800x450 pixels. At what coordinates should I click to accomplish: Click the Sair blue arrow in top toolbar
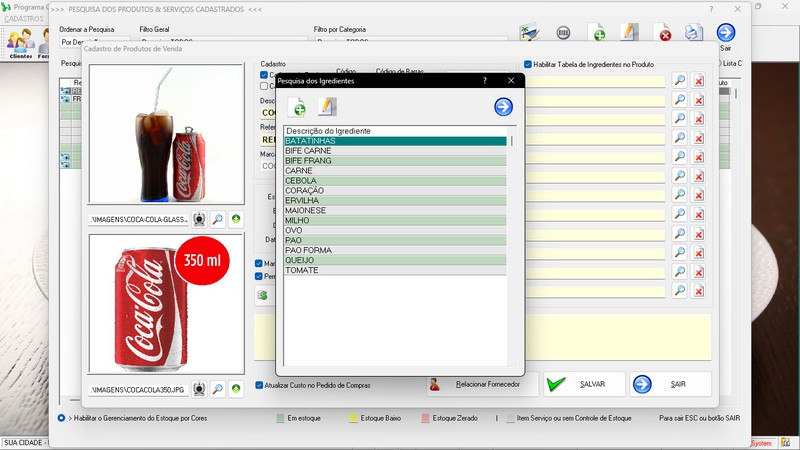pos(726,32)
